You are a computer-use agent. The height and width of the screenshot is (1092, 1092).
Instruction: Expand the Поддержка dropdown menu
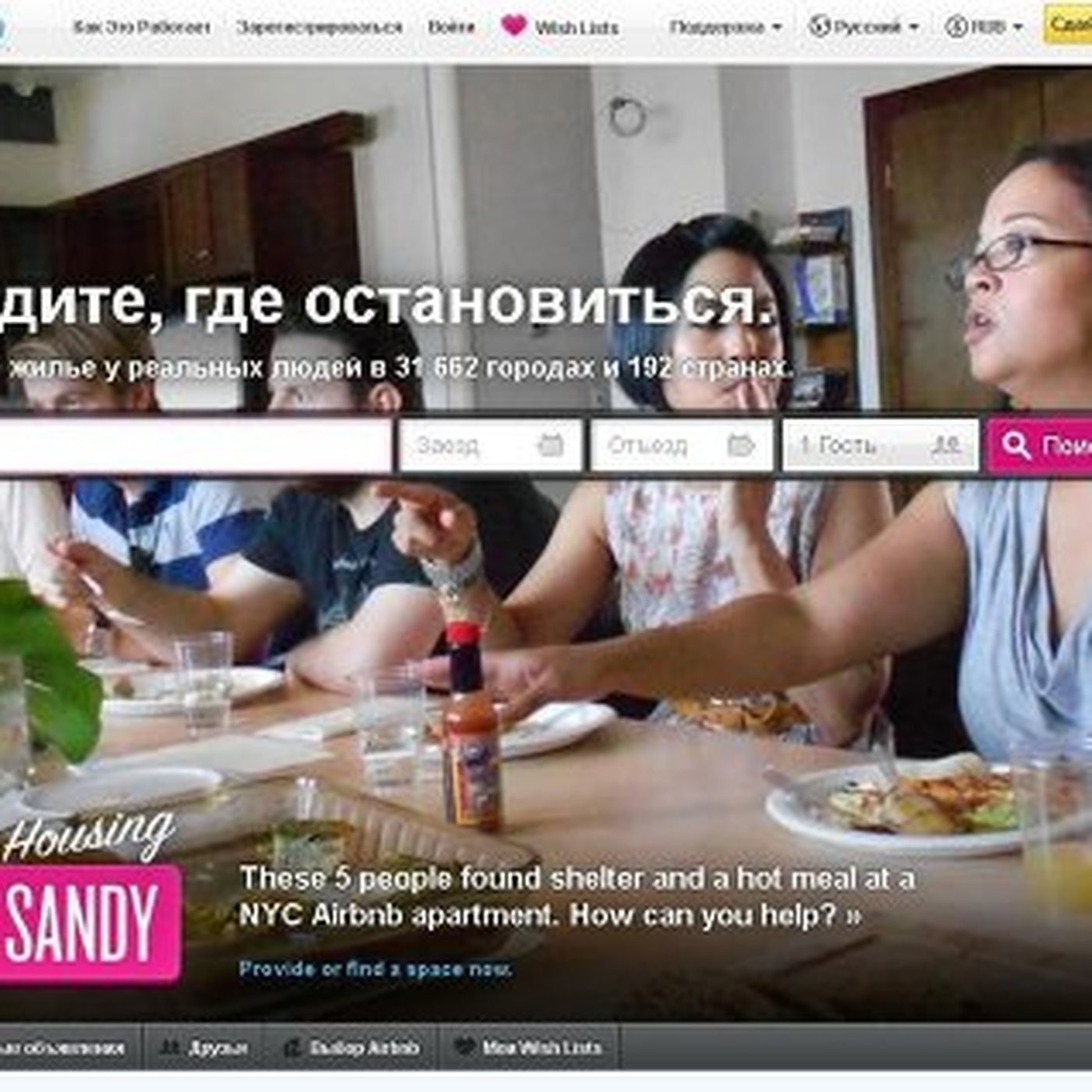(x=725, y=27)
